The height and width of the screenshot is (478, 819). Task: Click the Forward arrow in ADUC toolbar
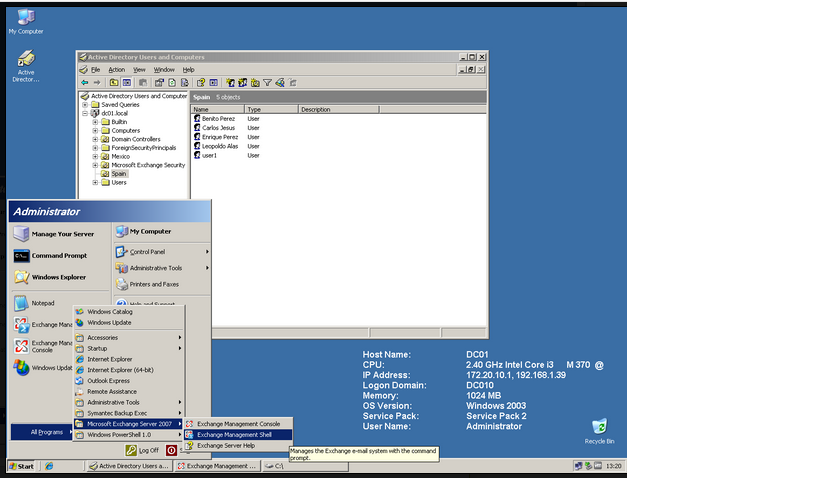click(x=97, y=83)
